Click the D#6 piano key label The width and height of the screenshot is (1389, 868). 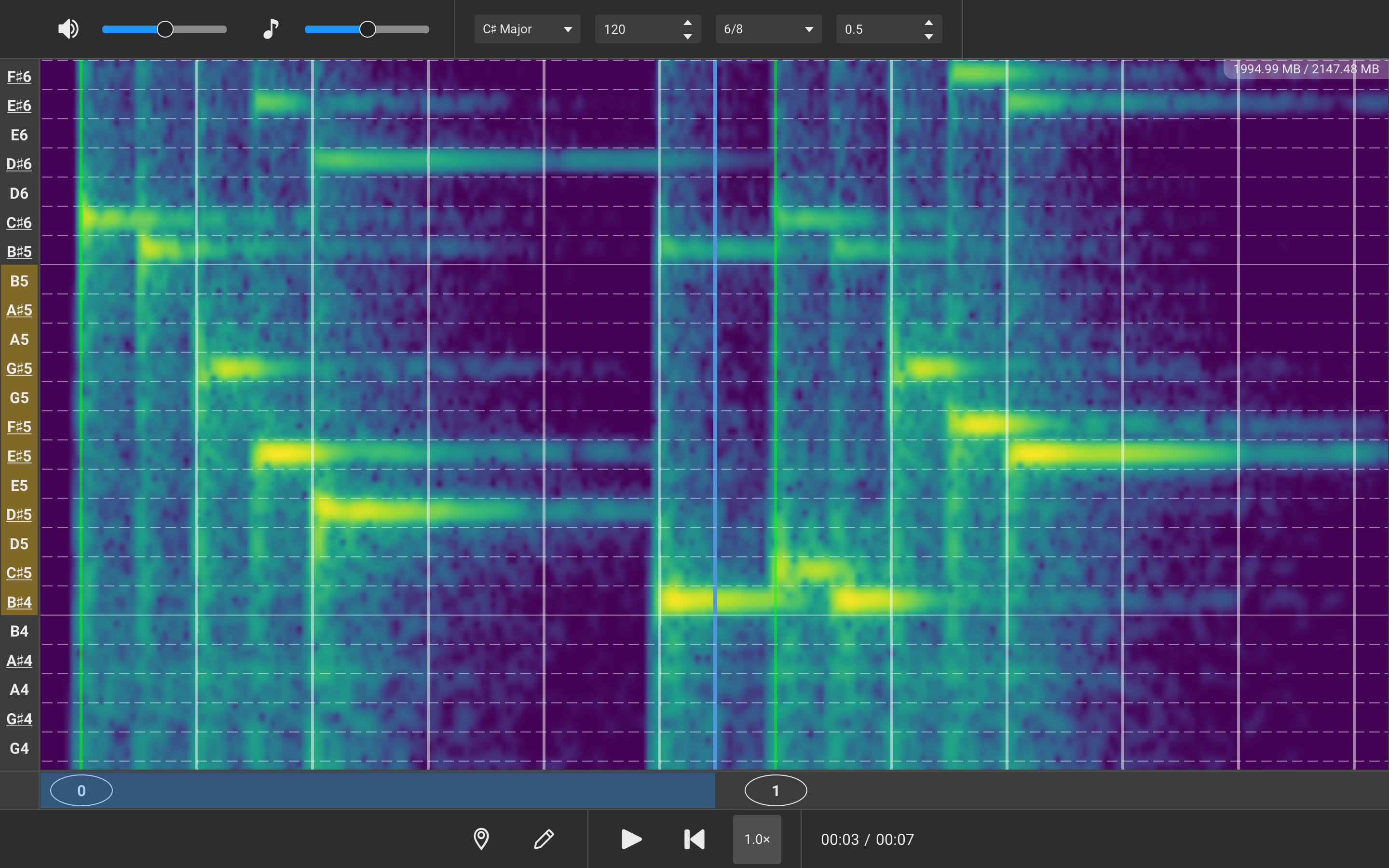pyautogui.click(x=19, y=164)
